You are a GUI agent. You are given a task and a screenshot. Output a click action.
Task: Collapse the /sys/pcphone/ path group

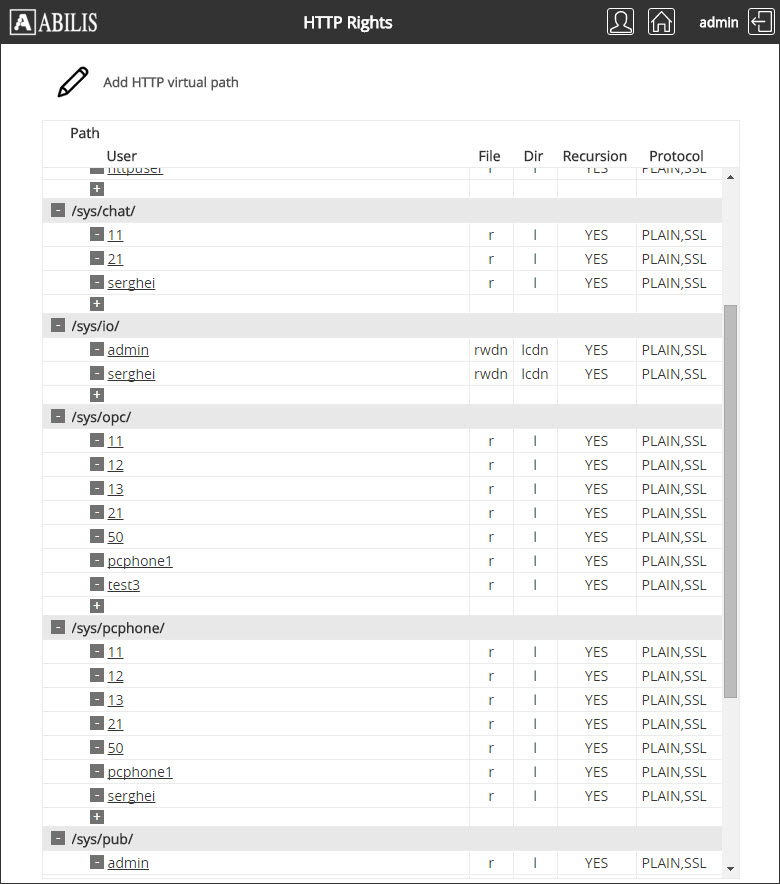pyautogui.click(x=58, y=628)
